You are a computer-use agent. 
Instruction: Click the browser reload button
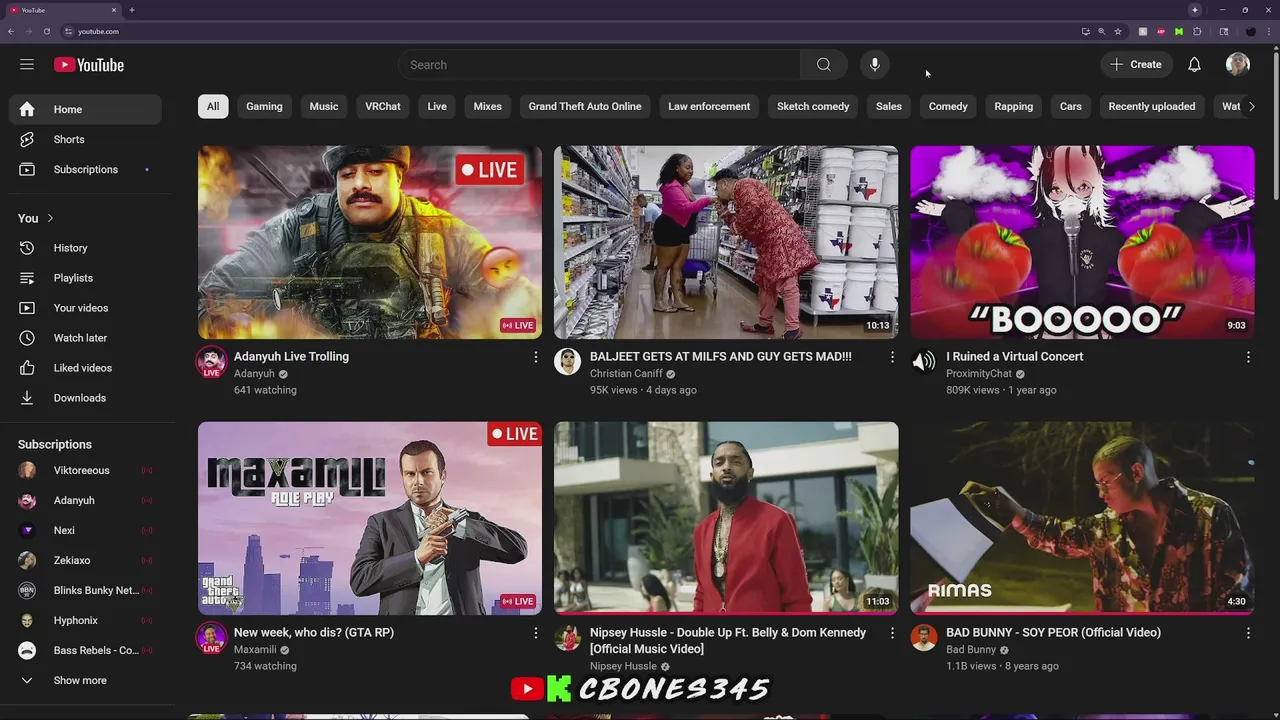point(46,31)
